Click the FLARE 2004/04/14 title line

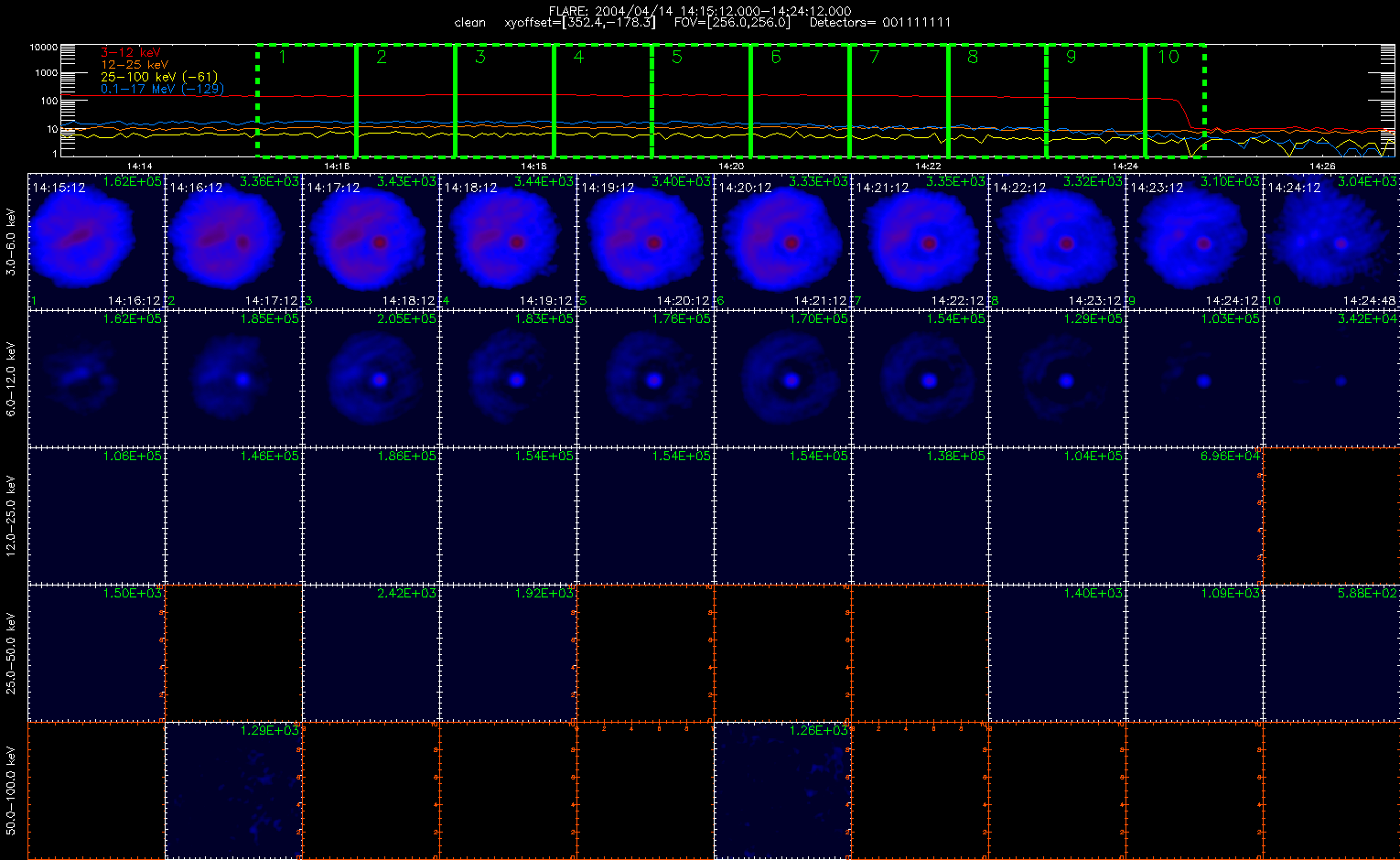(x=700, y=11)
